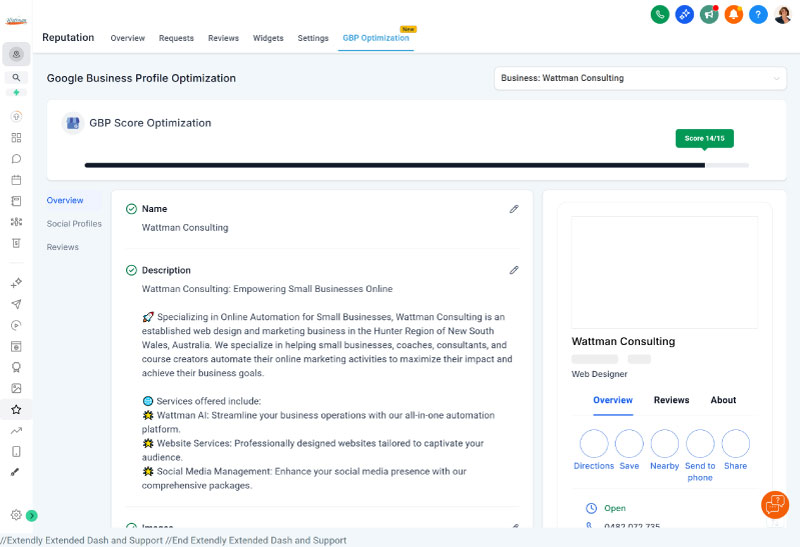Click the Nearby button in preview
This screenshot has height=547, width=800.
tap(664, 450)
